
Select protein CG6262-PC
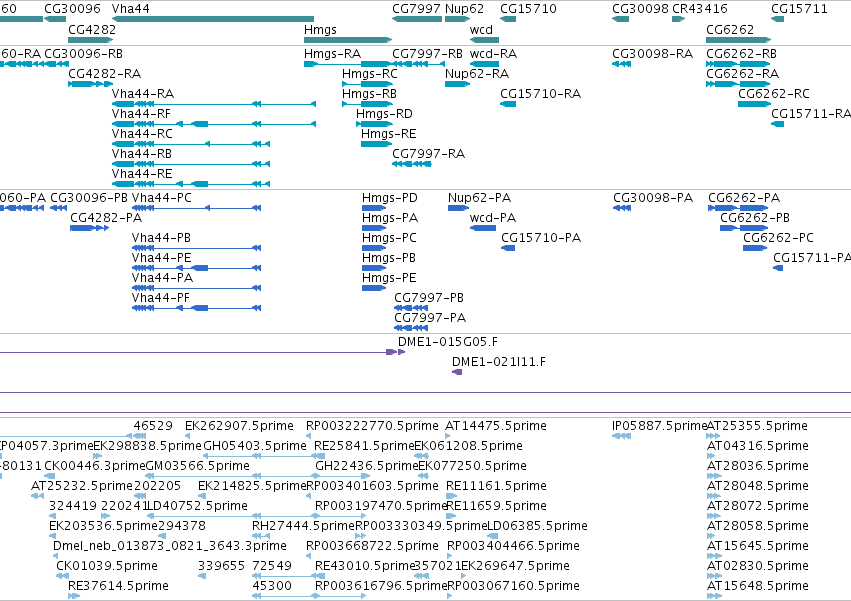[755, 248]
